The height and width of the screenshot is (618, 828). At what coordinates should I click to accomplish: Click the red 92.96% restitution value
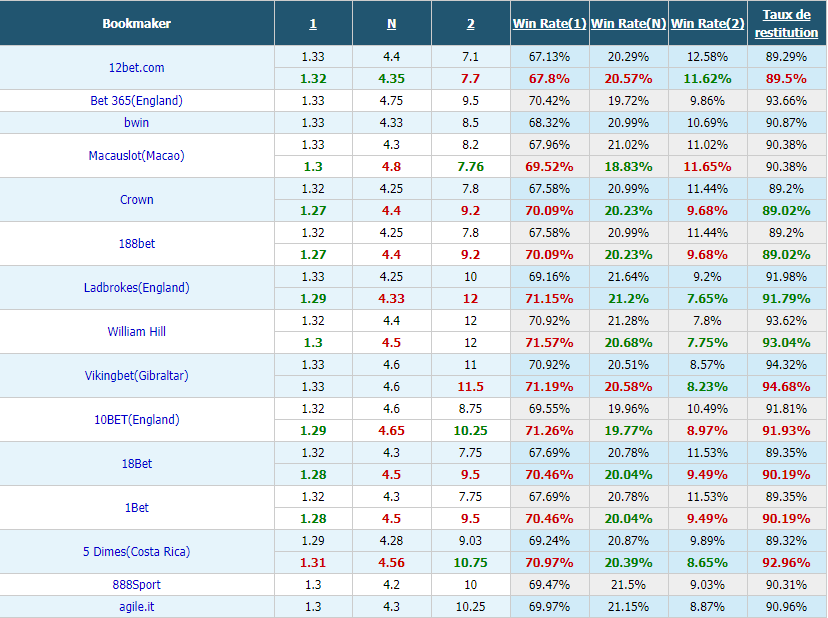[x=786, y=563]
